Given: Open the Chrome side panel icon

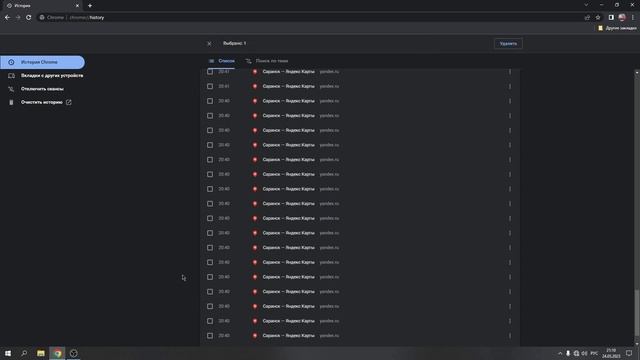Looking at the screenshot, I should 611,18.
